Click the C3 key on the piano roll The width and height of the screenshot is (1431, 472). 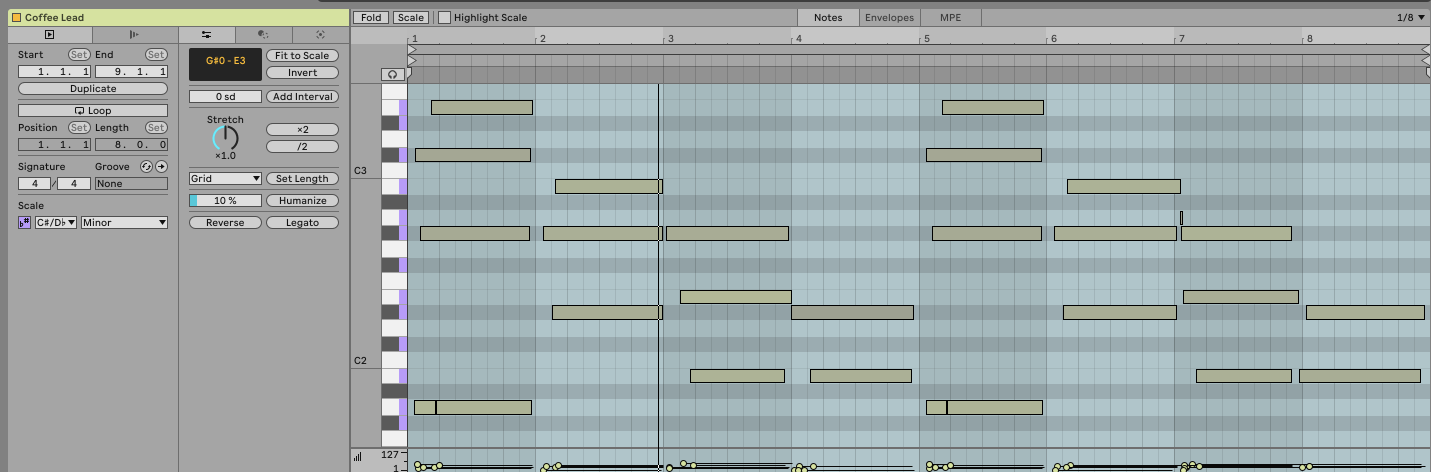392,171
